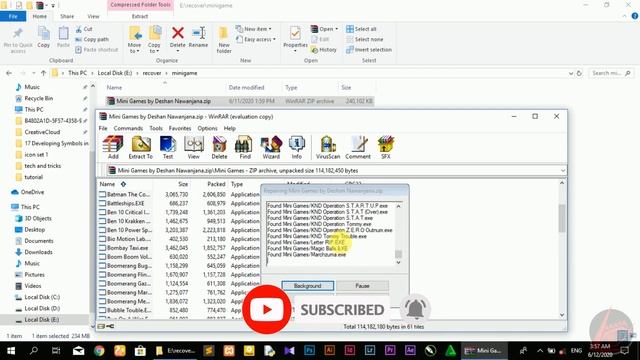Open the Find tool in WinRAR

[244, 148]
